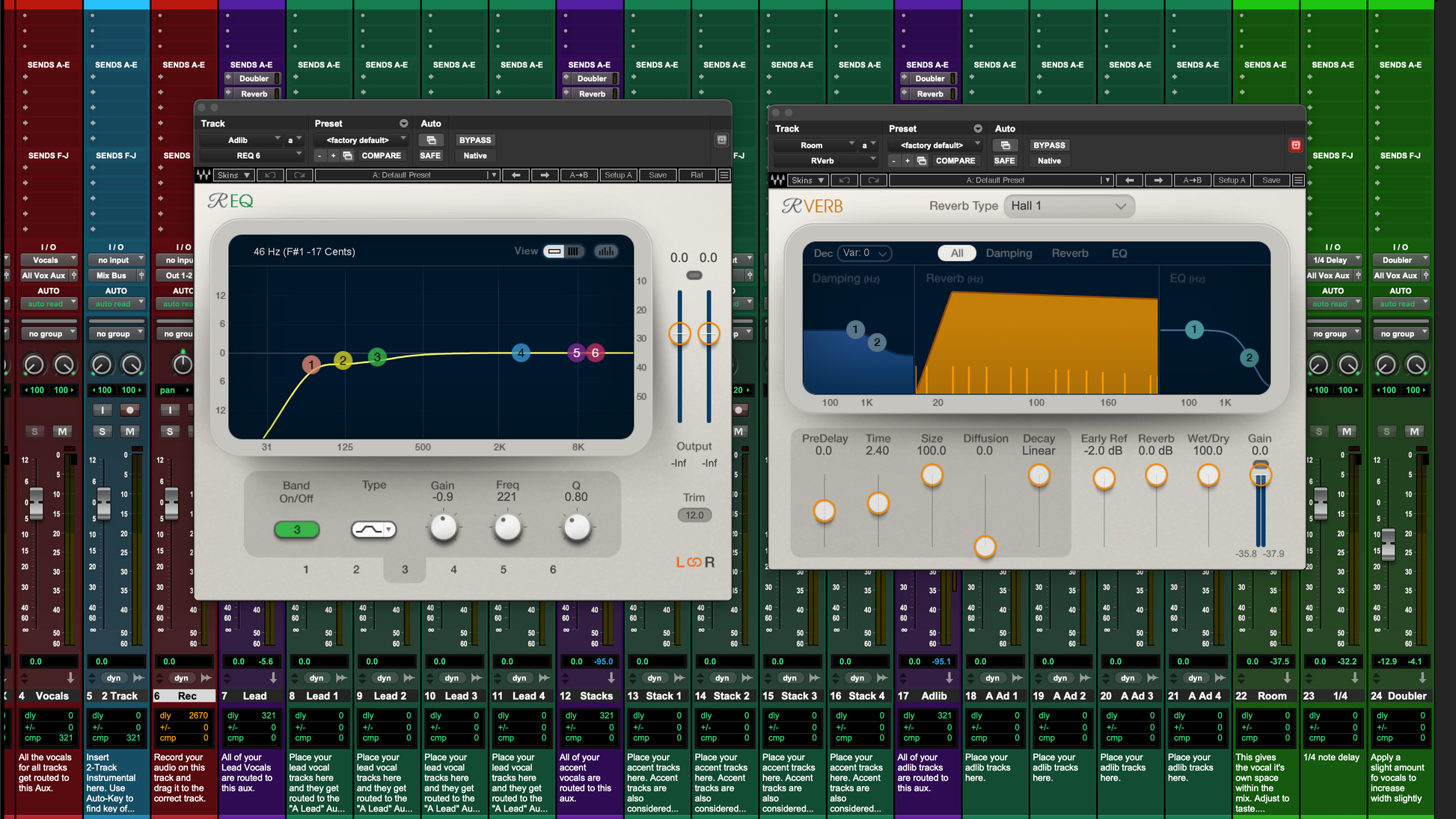Toggle REQ band 3 on/off button

click(x=297, y=530)
